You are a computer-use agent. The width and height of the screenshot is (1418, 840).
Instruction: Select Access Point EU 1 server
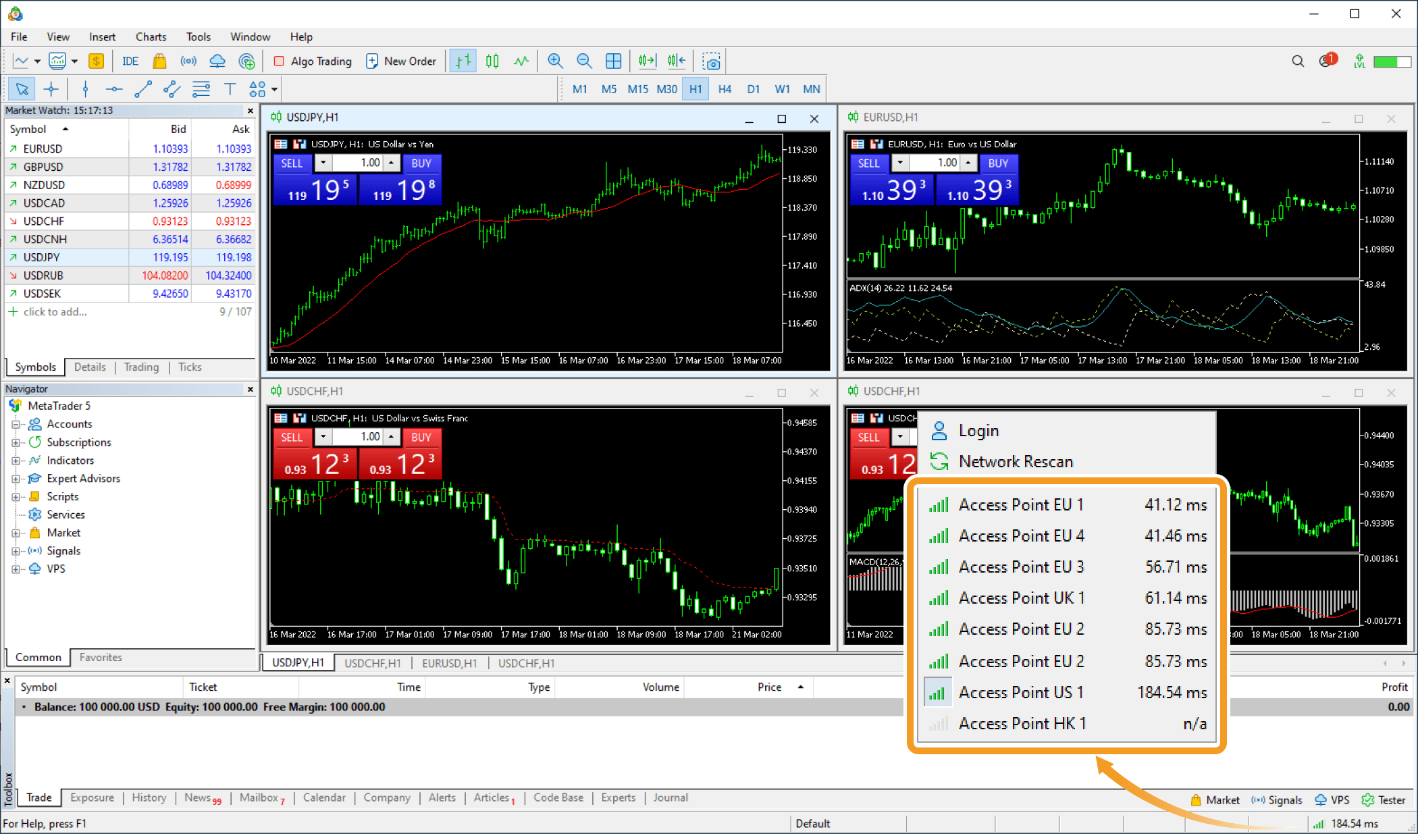[1068, 504]
